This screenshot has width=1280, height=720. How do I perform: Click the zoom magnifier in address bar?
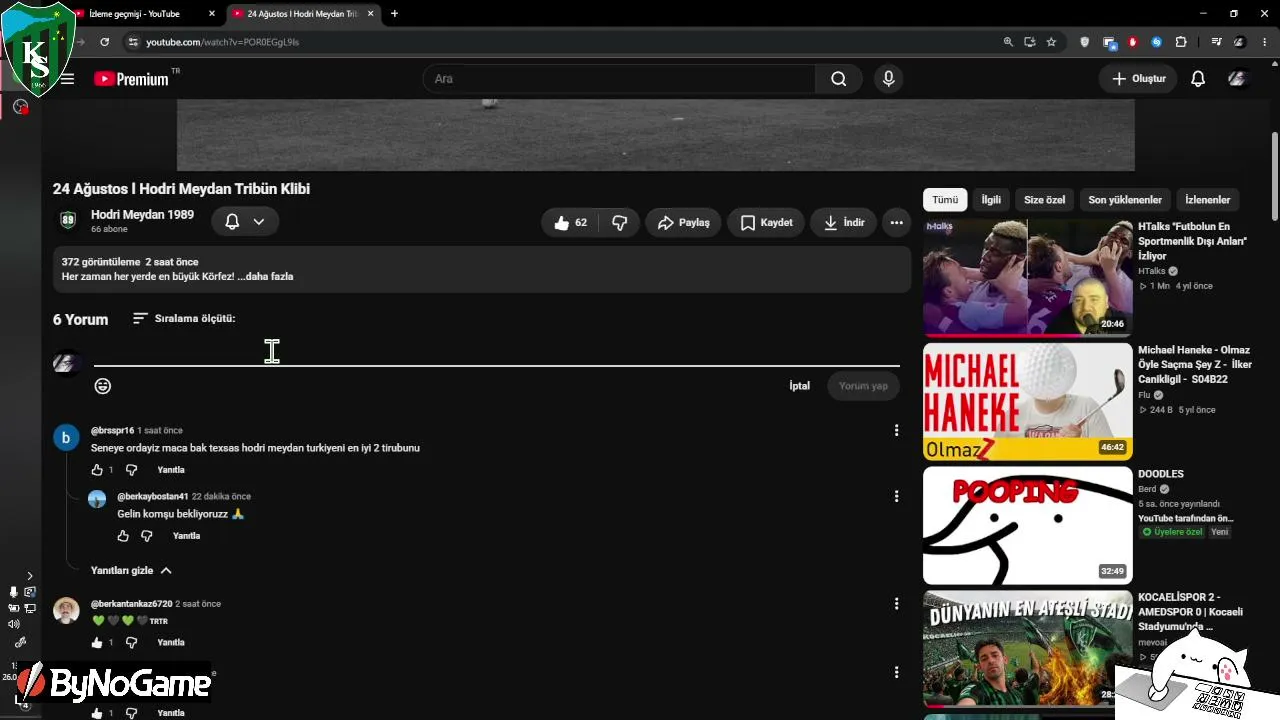(x=1008, y=42)
